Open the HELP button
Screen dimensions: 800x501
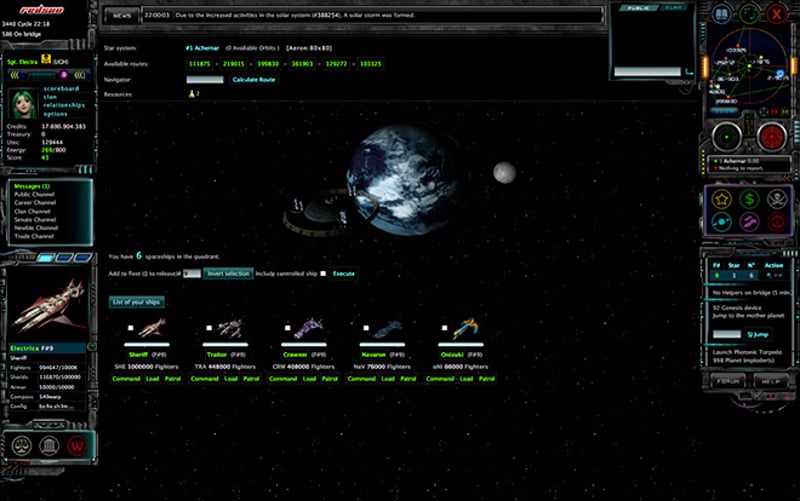point(770,381)
